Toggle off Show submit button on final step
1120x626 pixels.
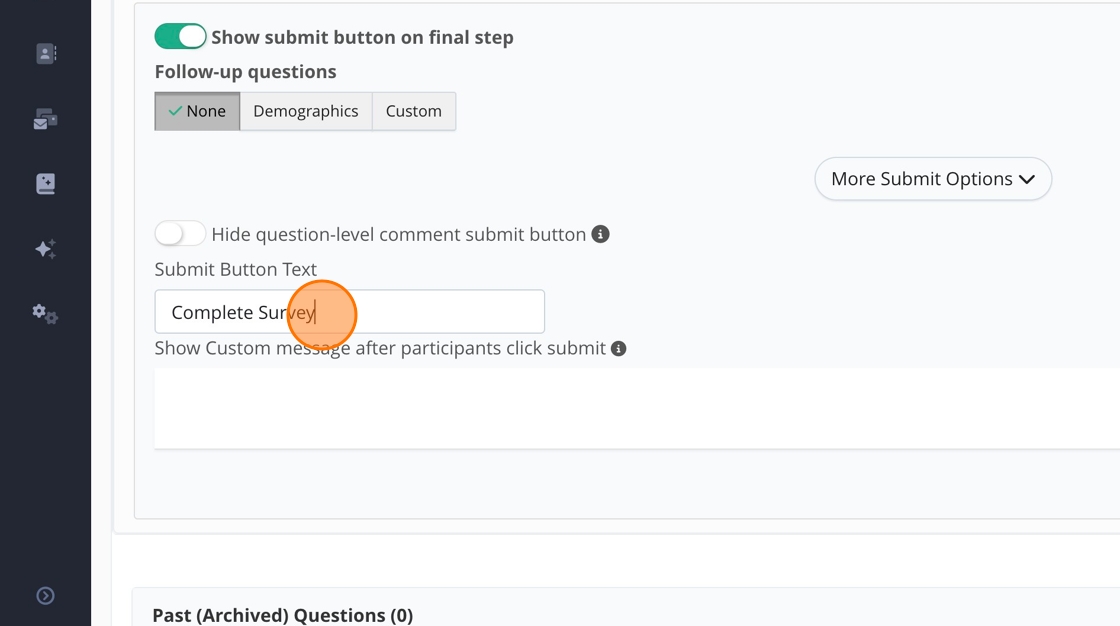(x=180, y=37)
